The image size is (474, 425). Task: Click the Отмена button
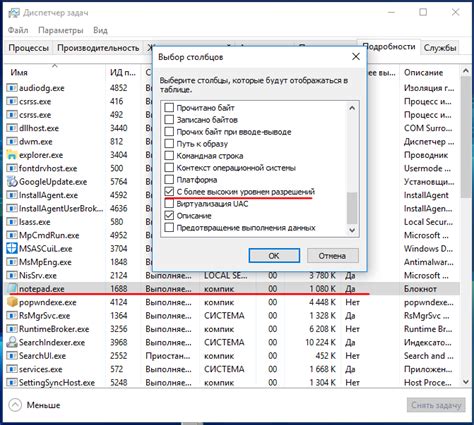(332, 256)
